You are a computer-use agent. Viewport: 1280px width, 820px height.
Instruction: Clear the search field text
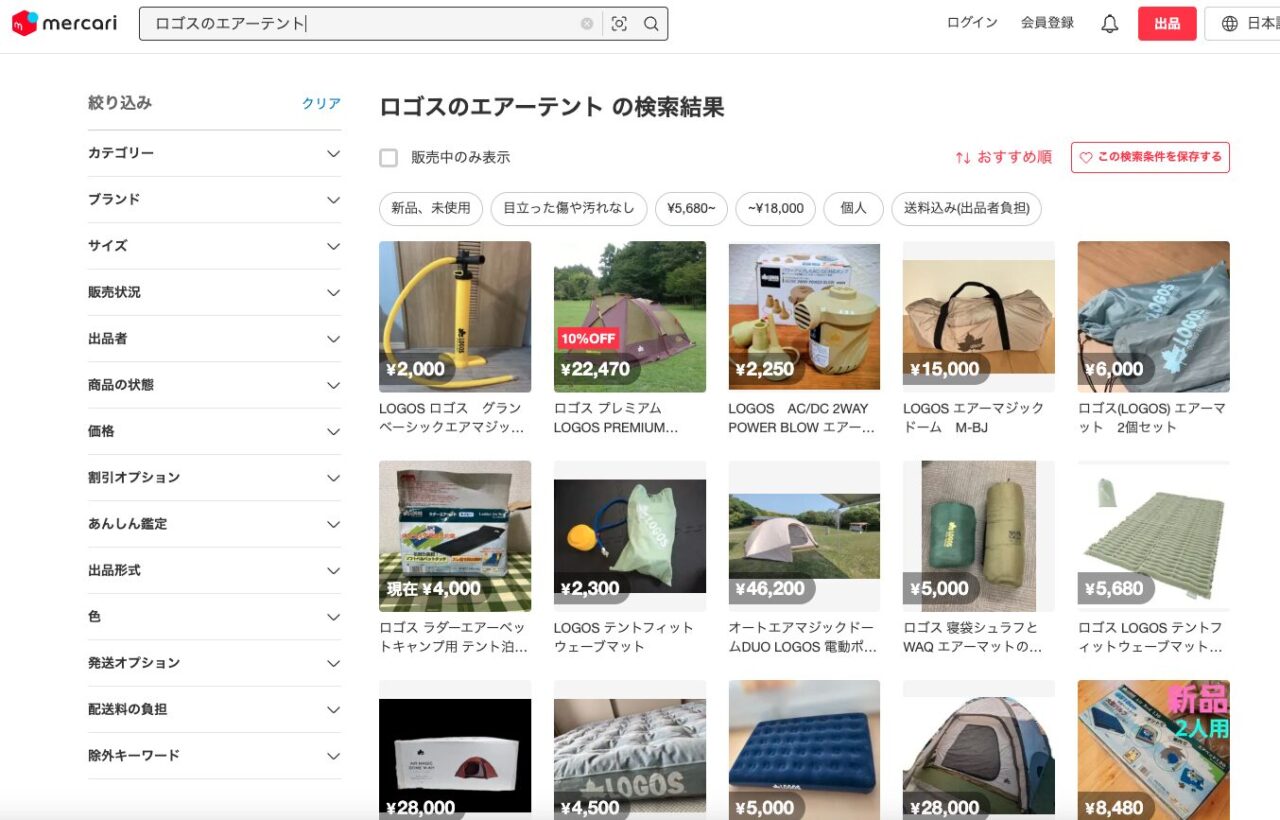point(587,24)
